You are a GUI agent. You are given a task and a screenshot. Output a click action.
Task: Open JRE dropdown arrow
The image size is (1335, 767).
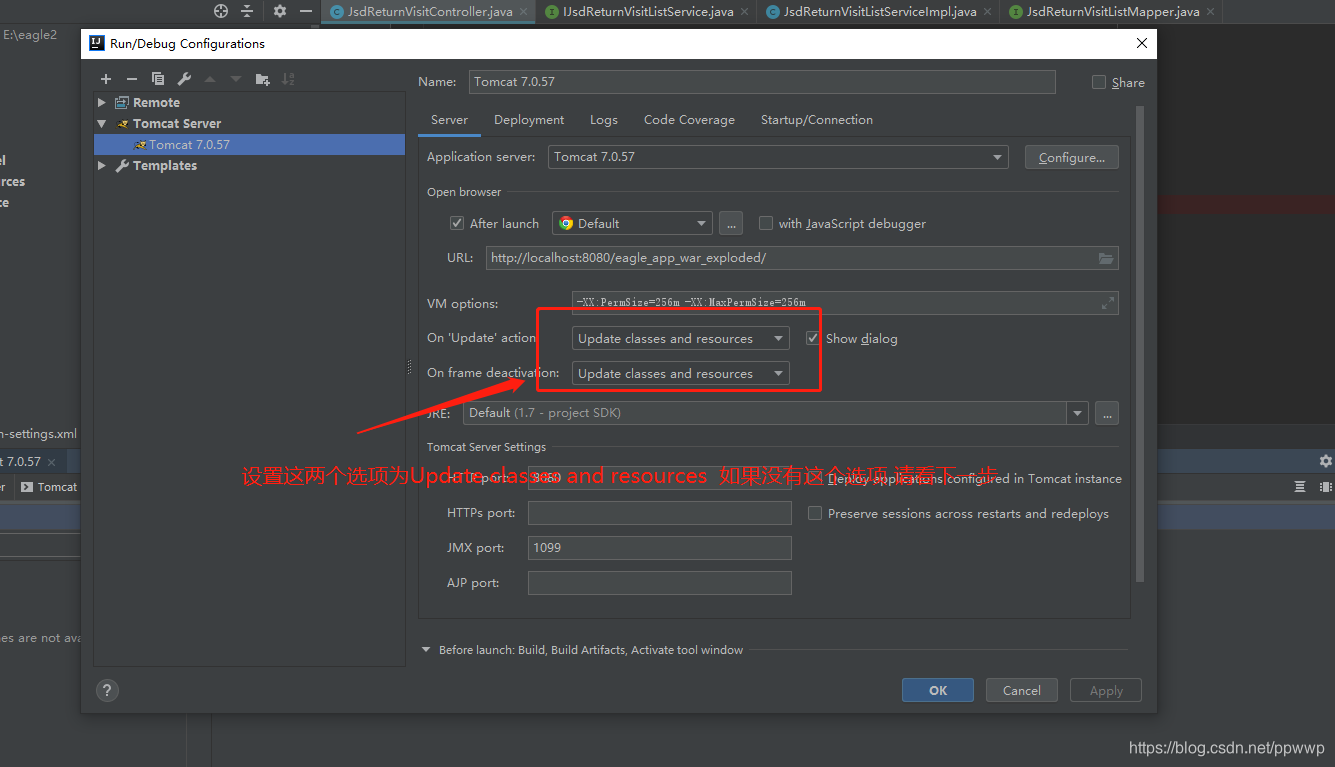click(1077, 412)
